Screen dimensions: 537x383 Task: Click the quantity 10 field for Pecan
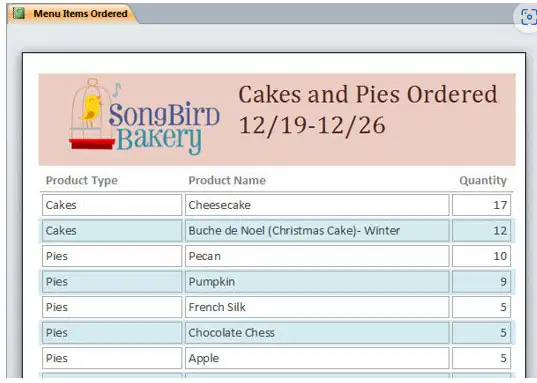coord(481,256)
